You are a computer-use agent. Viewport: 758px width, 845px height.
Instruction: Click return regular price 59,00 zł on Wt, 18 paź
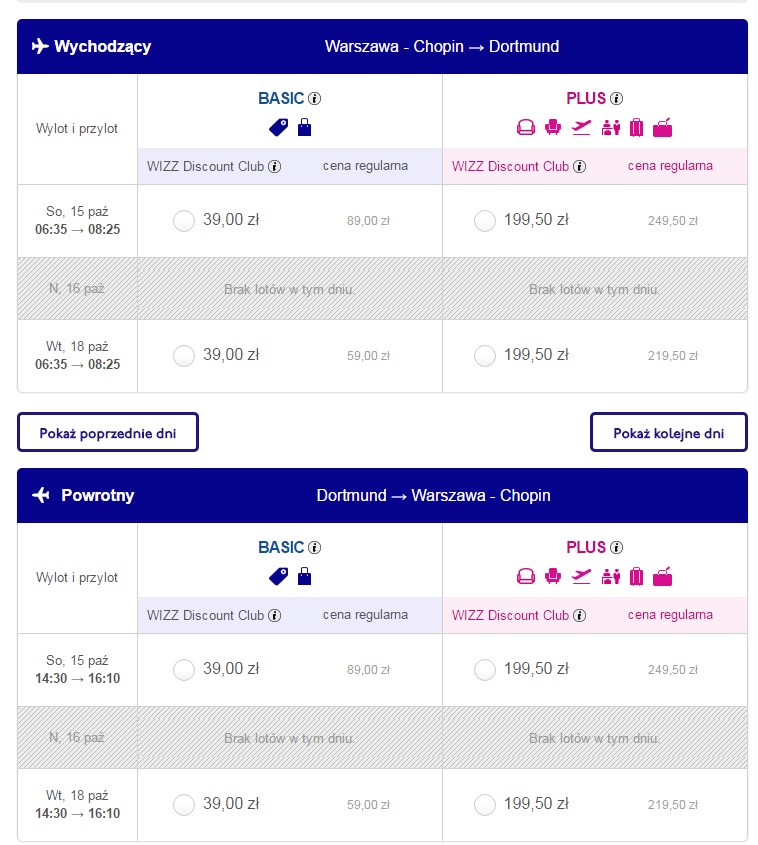click(368, 805)
